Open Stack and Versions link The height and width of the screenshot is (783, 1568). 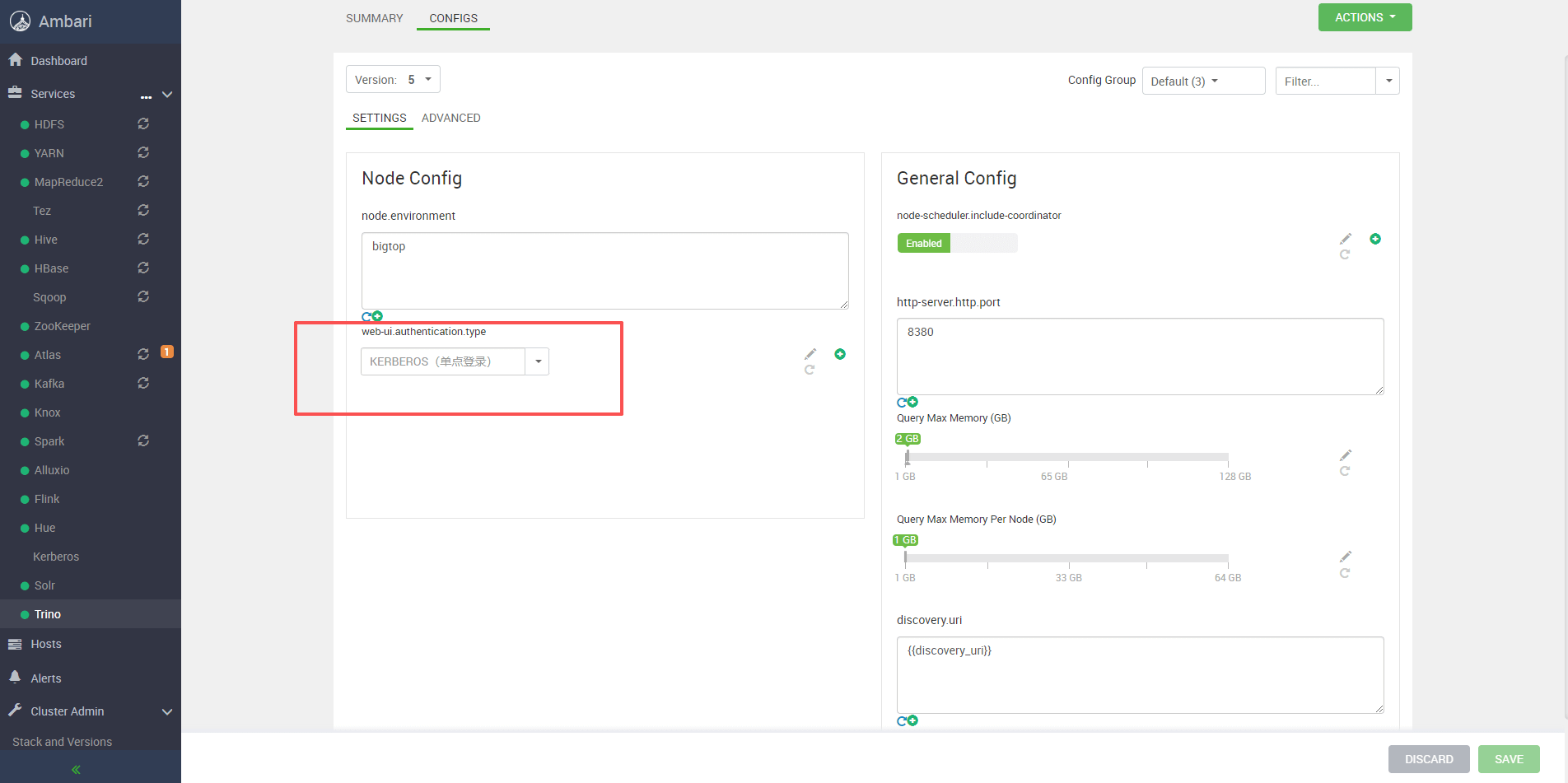[x=62, y=742]
